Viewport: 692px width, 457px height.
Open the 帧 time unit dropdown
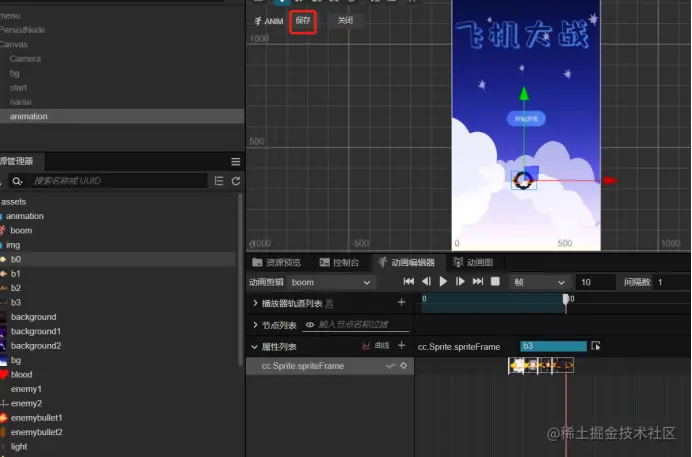tap(539, 282)
